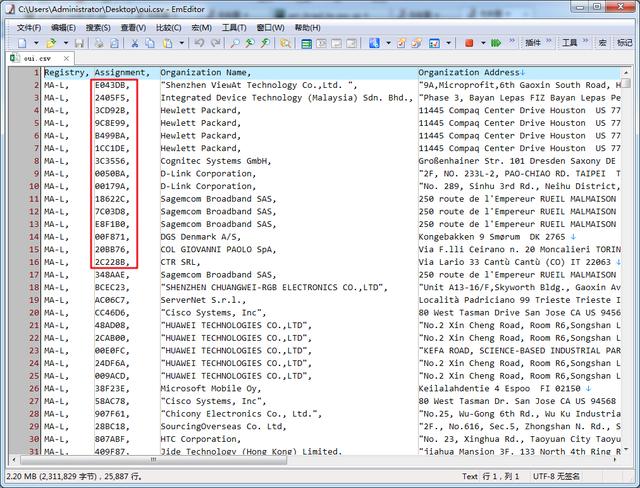The height and width of the screenshot is (488, 640).
Task: Cut selection using the scissors icon
Action: coord(134,42)
